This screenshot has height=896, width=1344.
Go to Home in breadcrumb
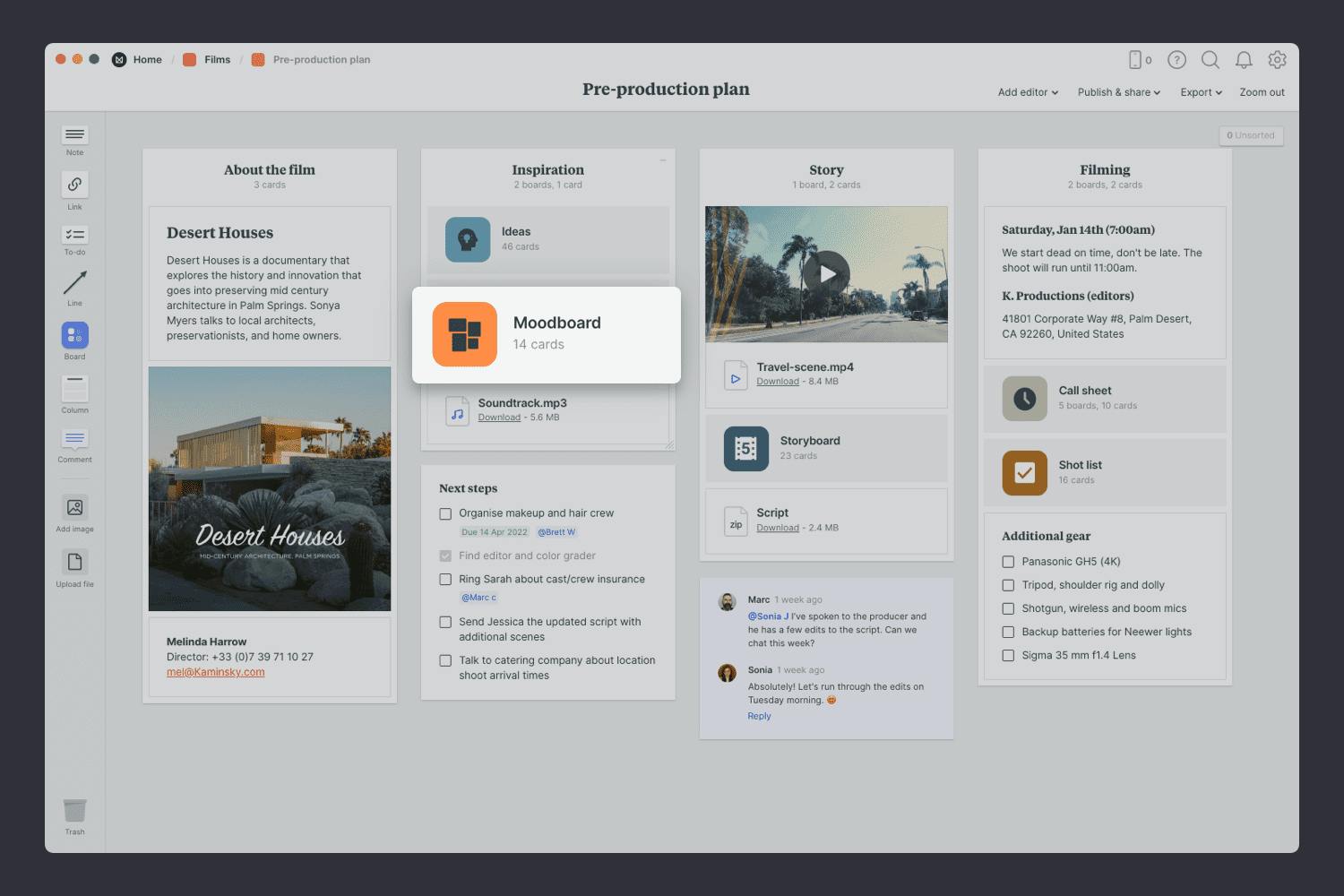pos(147,60)
